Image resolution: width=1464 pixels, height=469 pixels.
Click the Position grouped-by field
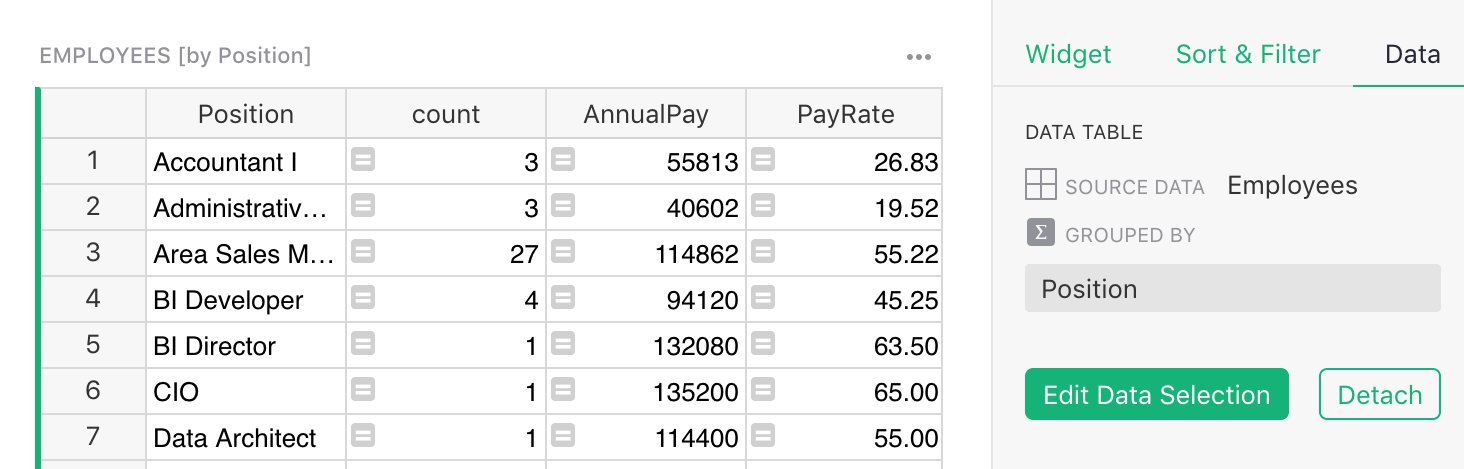point(1232,289)
